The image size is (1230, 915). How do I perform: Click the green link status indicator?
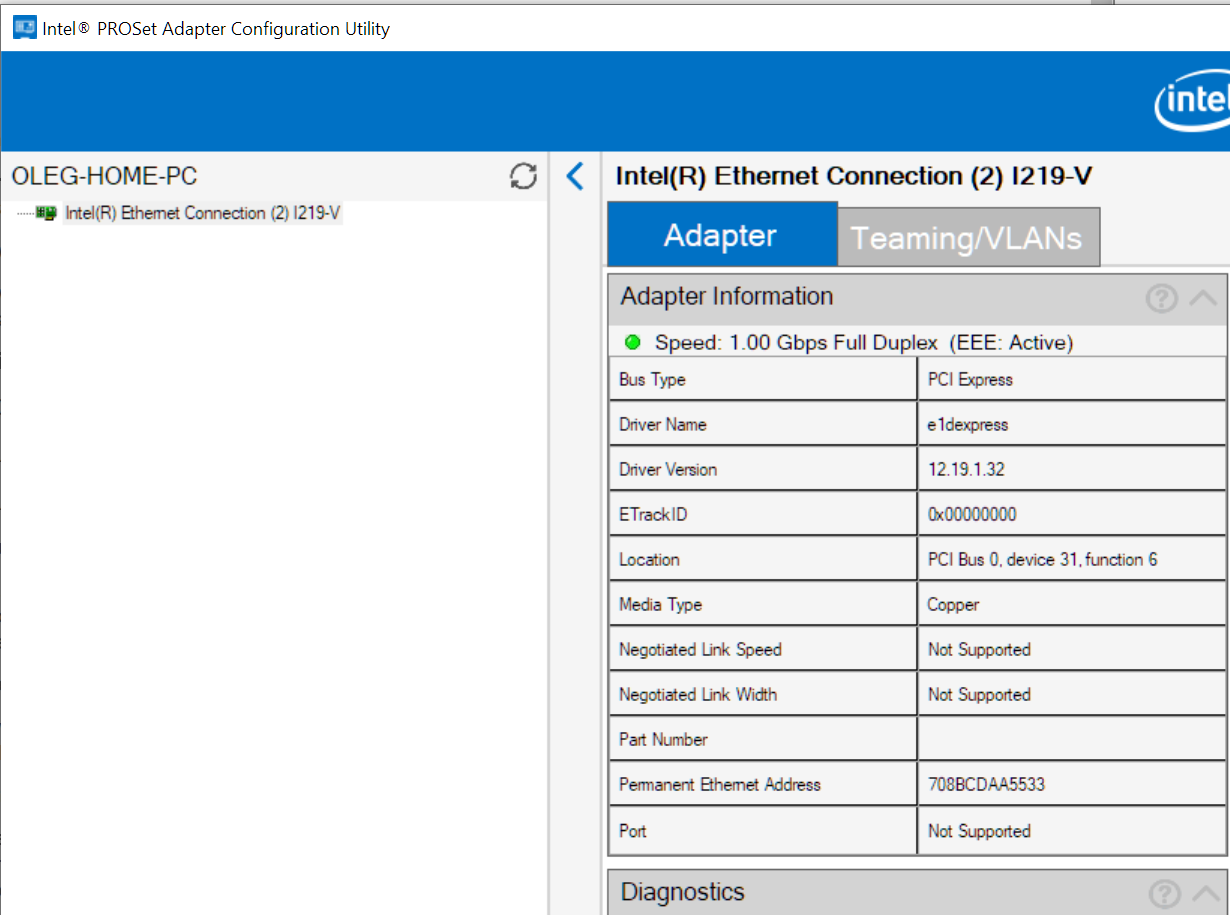(632, 343)
